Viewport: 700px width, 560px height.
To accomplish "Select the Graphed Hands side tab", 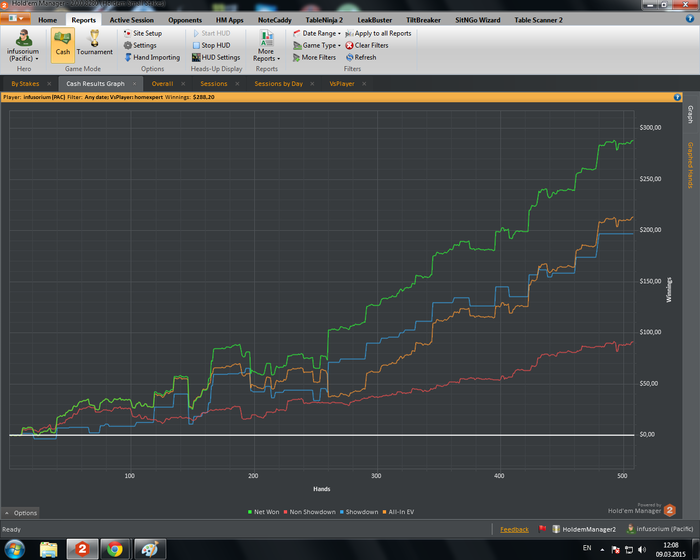I will [690, 165].
